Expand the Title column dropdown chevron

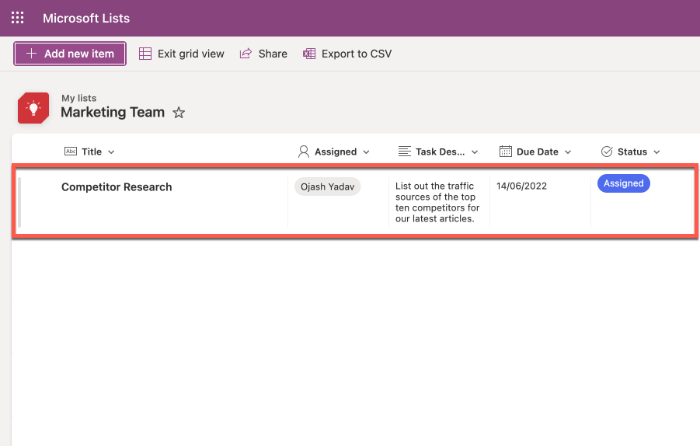pyautogui.click(x=111, y=152)
